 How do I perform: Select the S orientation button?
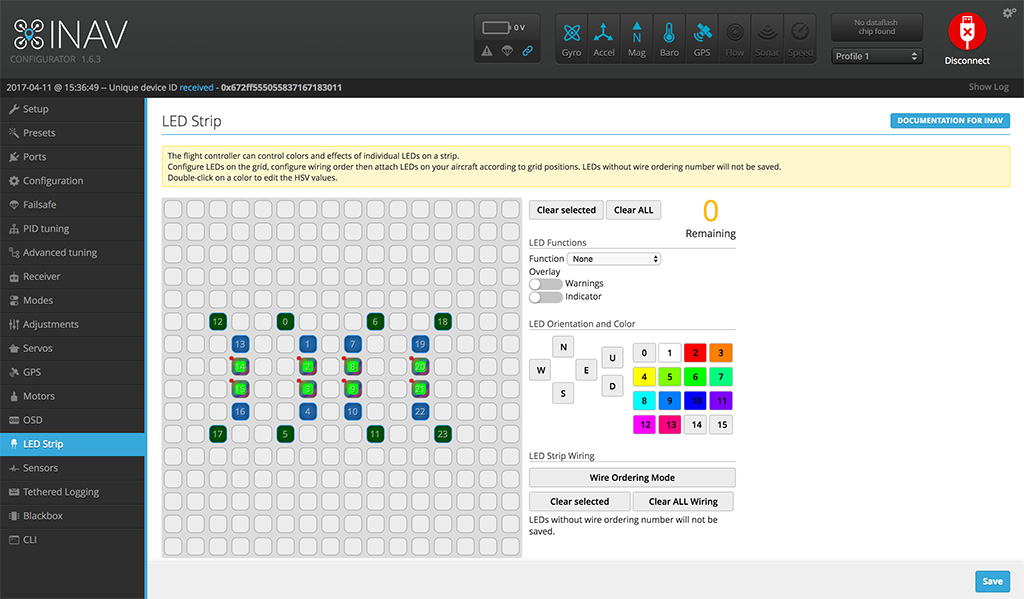pos(563,393)
